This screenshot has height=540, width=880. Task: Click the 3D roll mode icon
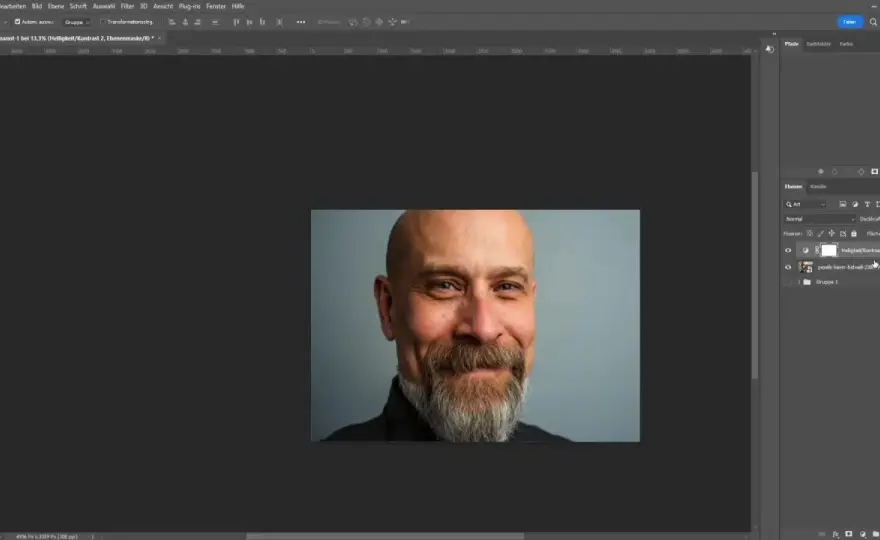point(366,22)
